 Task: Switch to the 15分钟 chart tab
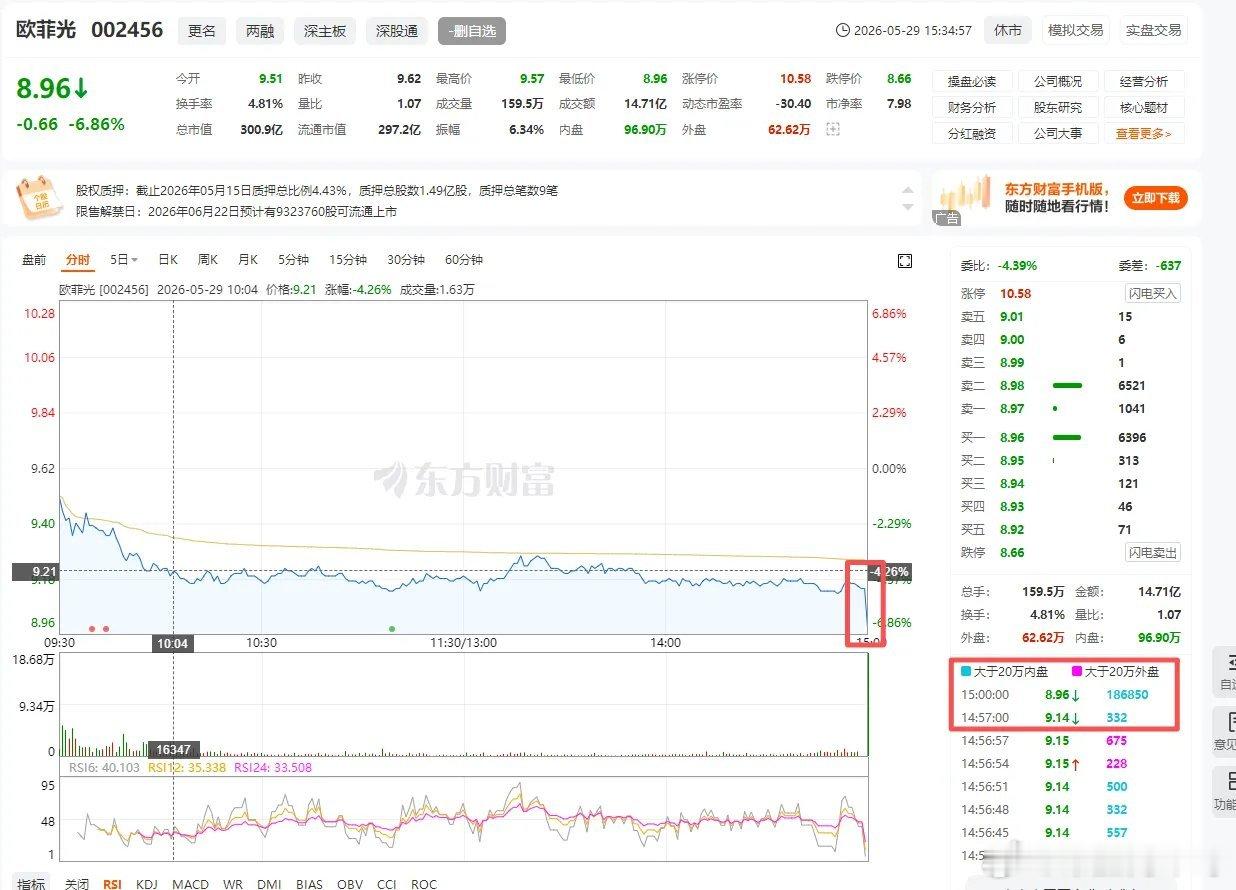click(348, 260)
